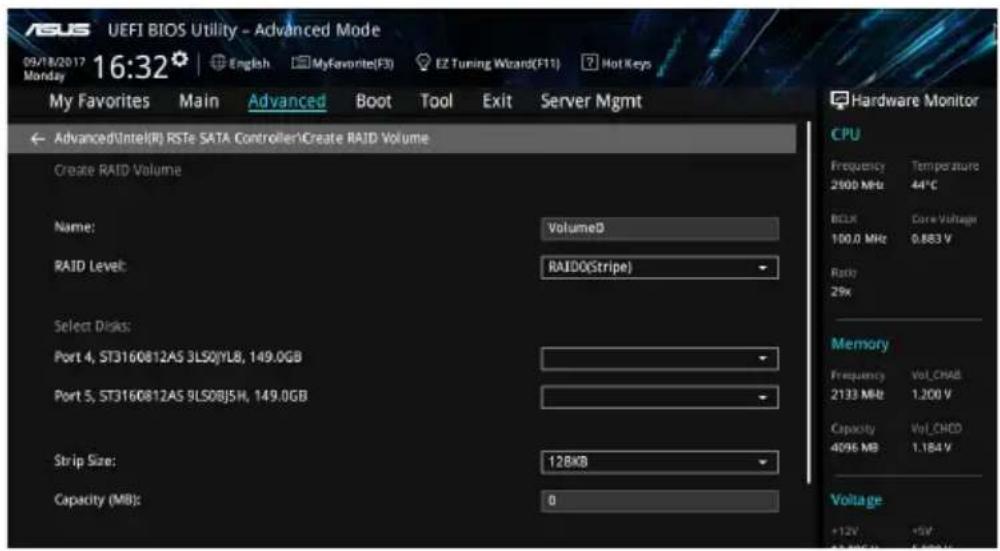The width and height of the screenshot is (1000, 551).
Task: Click the Vol_CHCD value 1.184 V
Action: [x=932, y=448]
